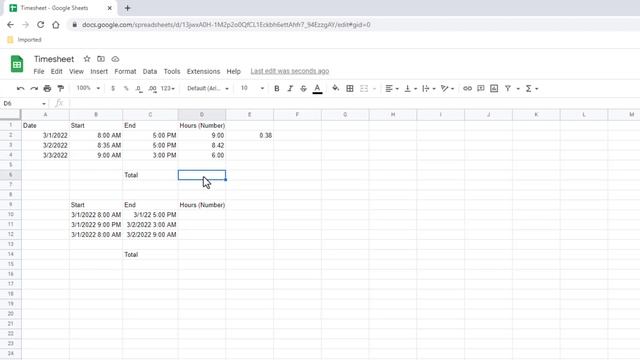Click the Insert comment icon
This screenshot has height=360, width=640.
481,89
